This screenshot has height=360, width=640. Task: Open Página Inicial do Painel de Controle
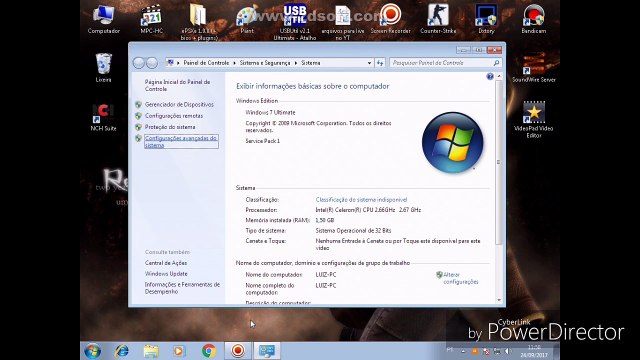[178, 85]
